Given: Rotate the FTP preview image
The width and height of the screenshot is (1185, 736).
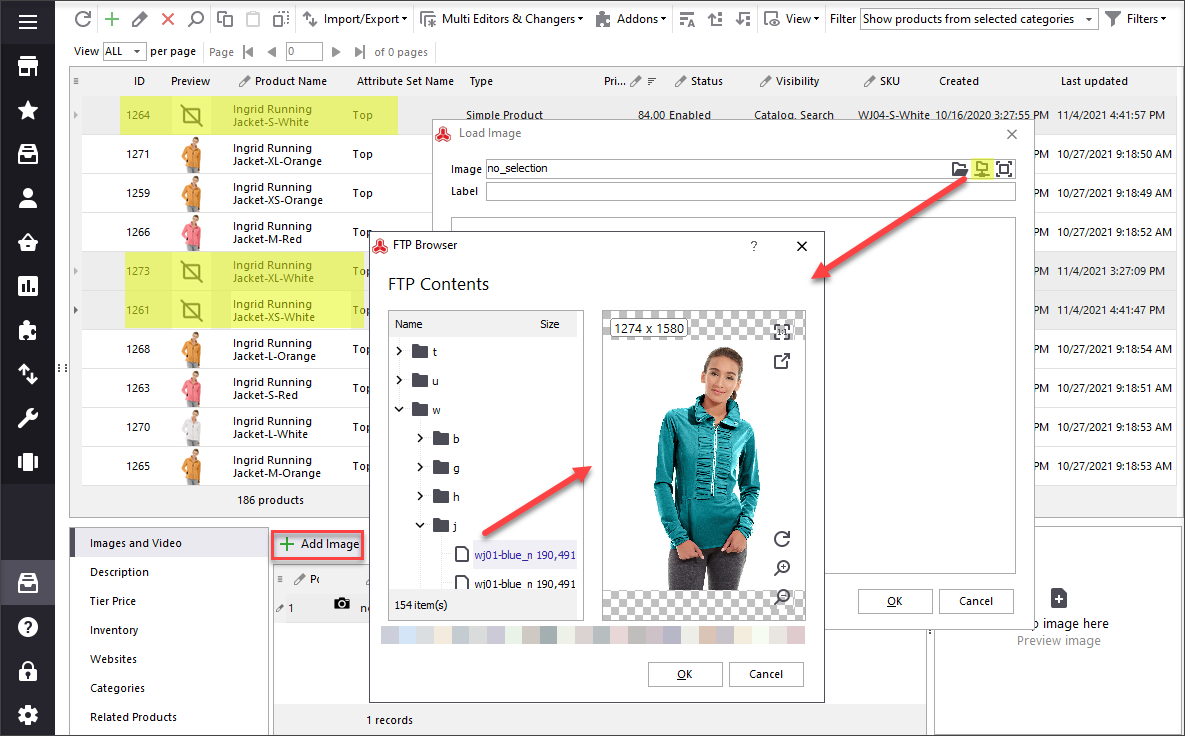Looking at the screenshot, I should click(782, 539).
